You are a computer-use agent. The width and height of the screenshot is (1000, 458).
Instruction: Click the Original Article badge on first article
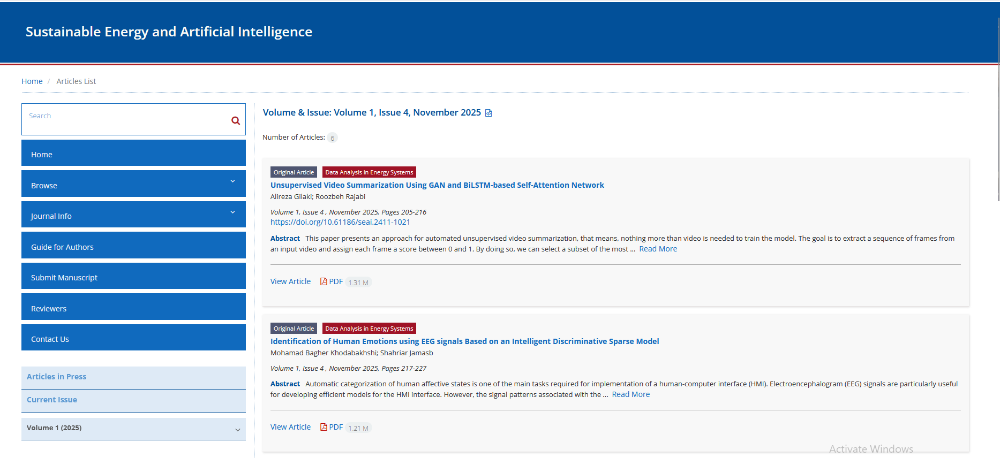[x=294, y=172]
